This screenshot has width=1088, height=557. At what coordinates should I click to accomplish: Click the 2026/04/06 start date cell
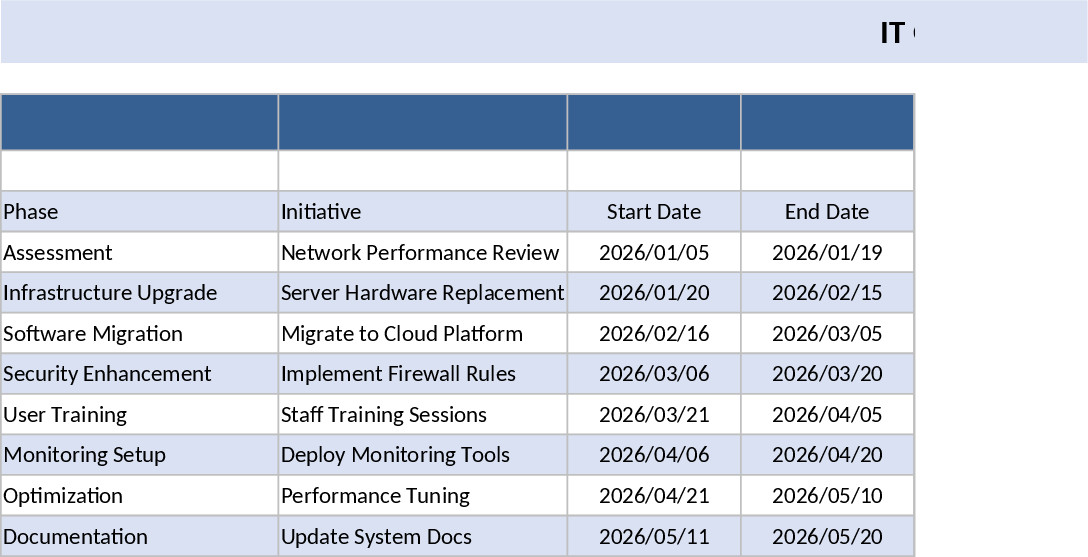(653, 455)
